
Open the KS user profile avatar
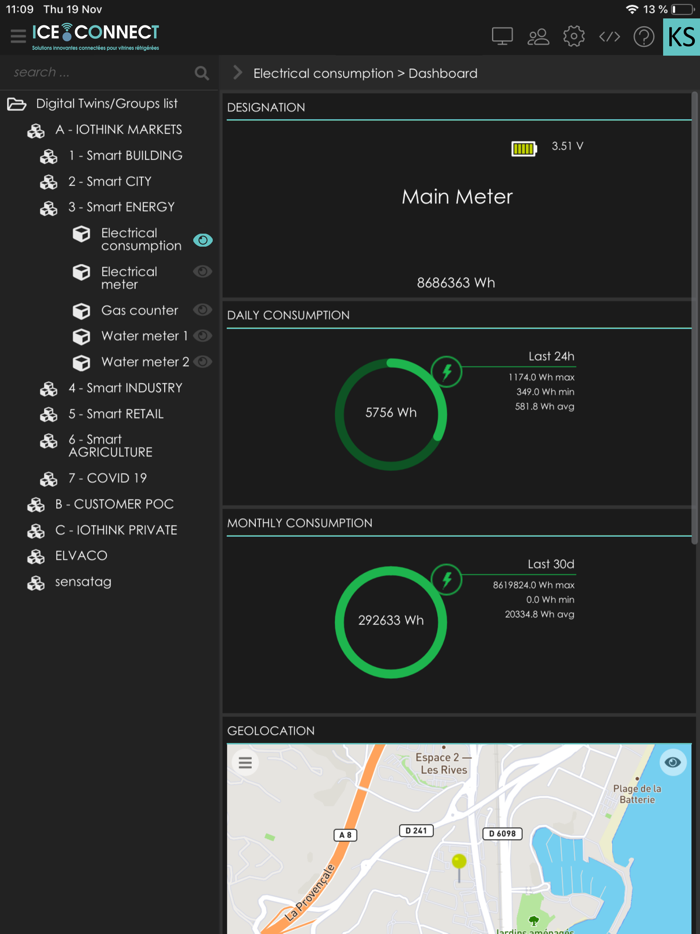point(681,37)
